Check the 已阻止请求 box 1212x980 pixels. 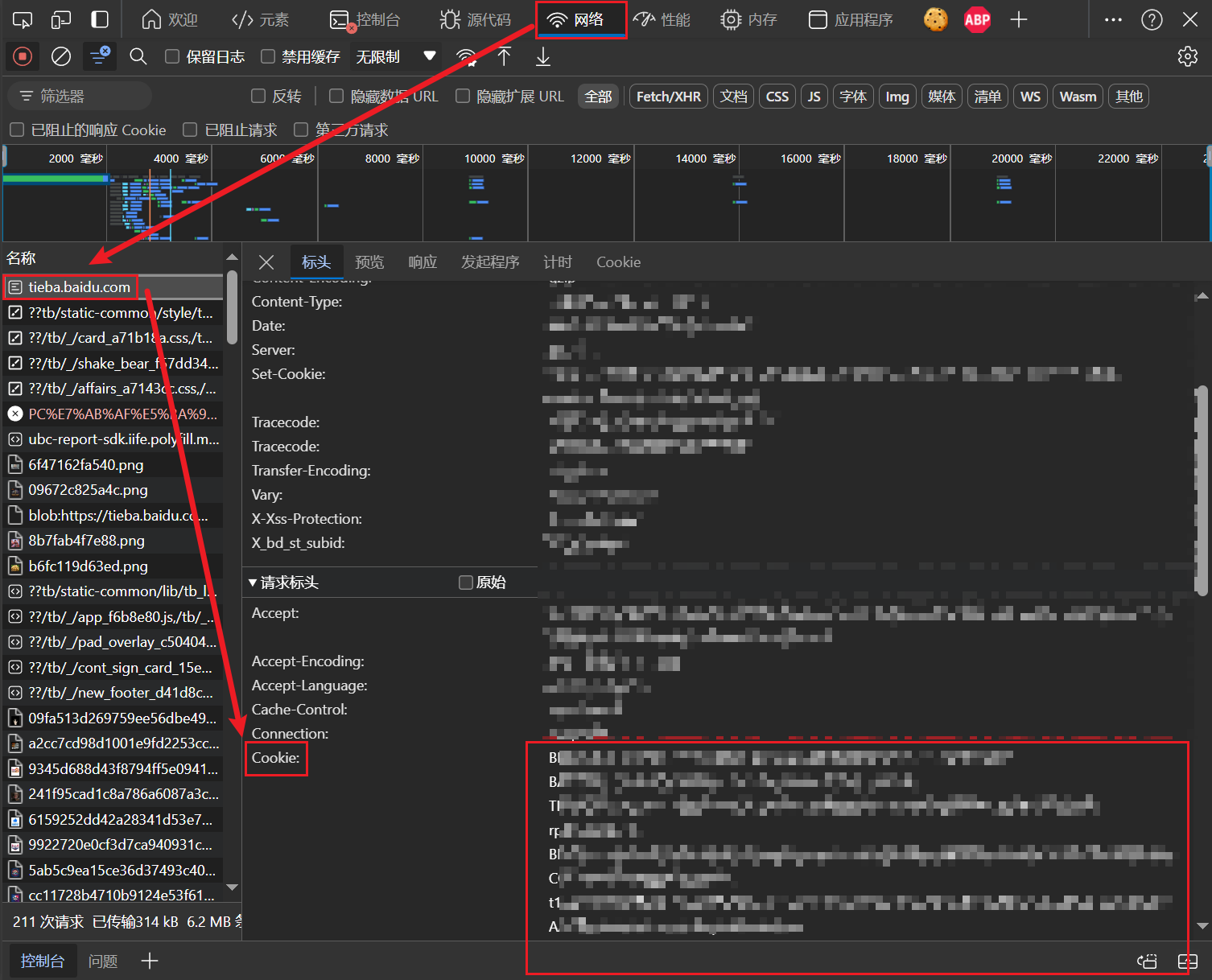coord(190,130)
